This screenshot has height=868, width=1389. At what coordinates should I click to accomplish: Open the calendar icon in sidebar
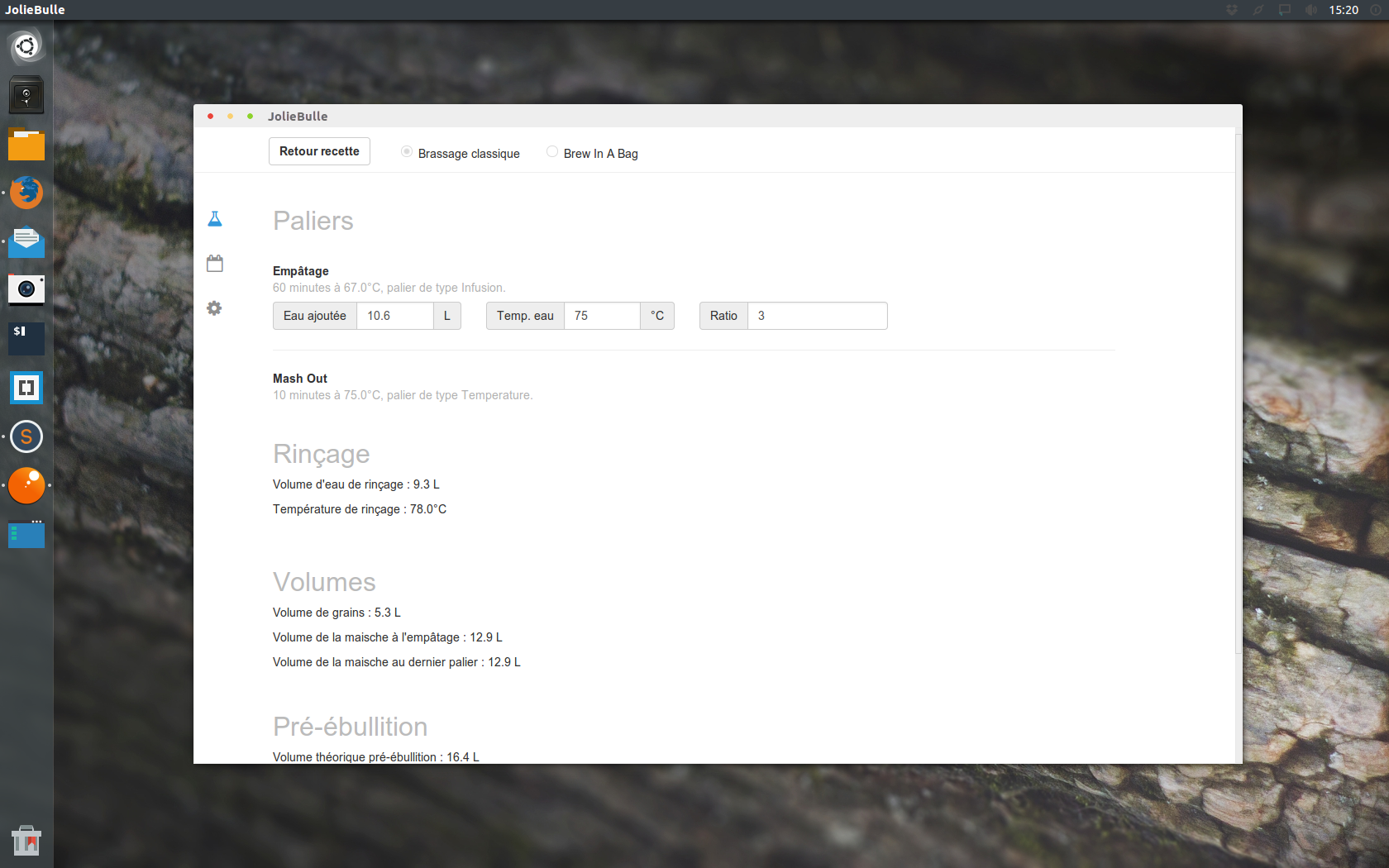click(215, 264)
